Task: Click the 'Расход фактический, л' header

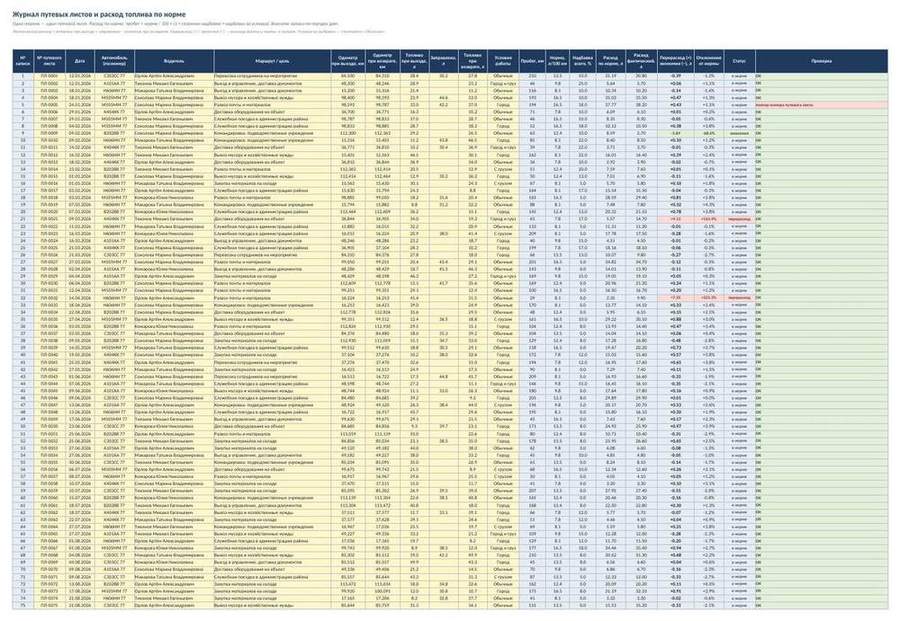Action: pyautogui.click(x=641, y=61)
